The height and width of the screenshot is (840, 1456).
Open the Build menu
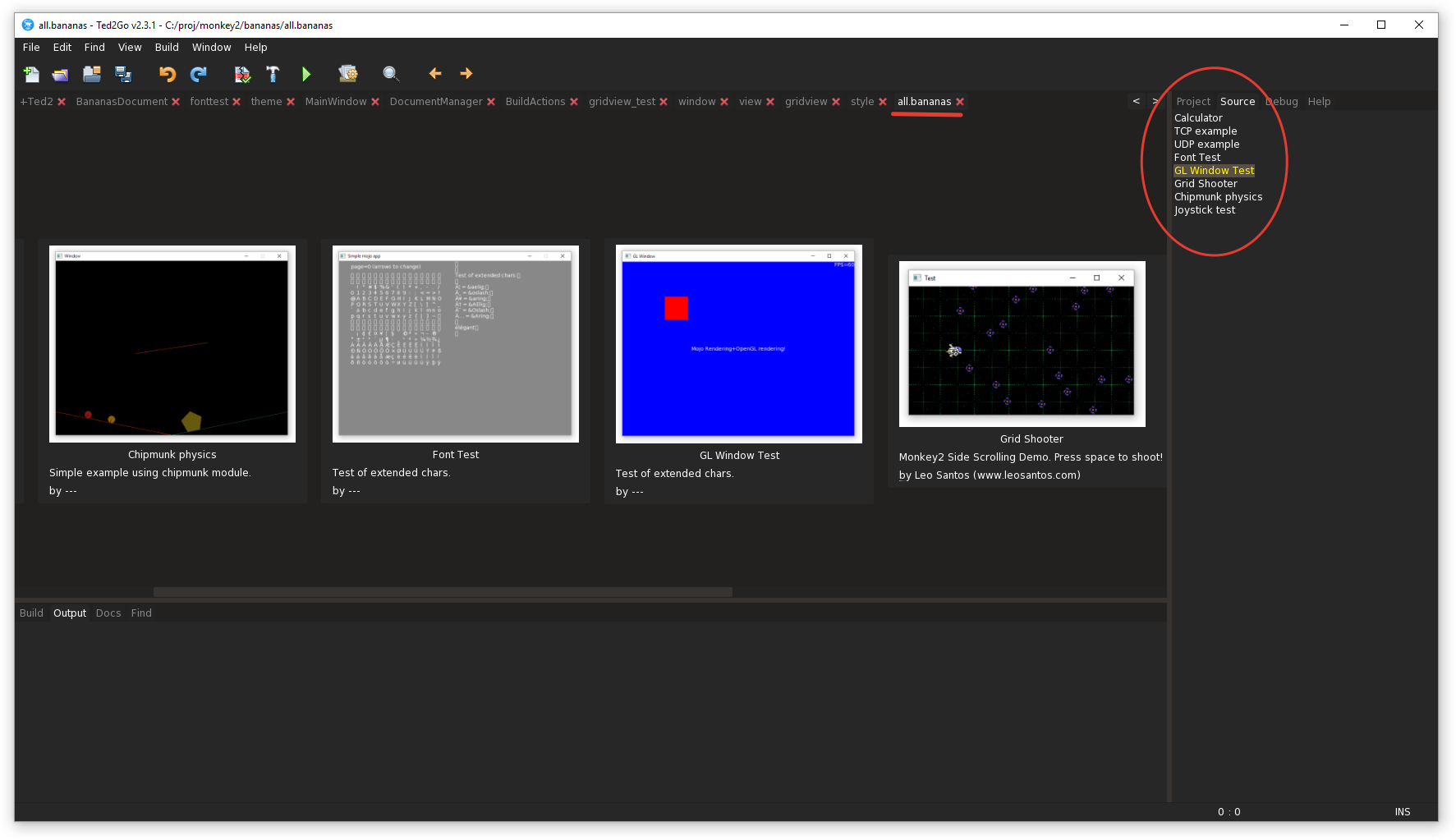167,48
